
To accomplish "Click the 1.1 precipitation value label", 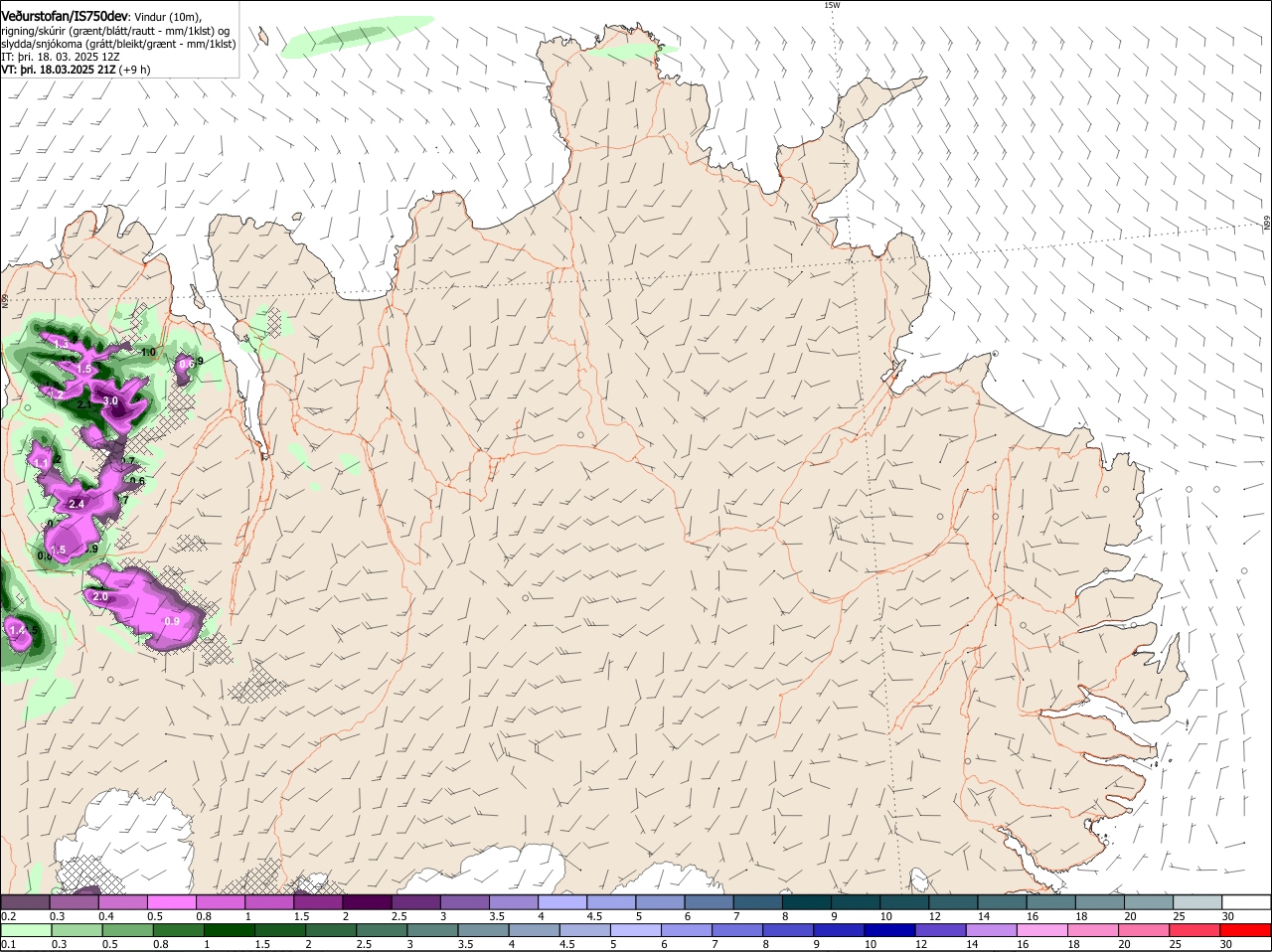I will point(41,463).
